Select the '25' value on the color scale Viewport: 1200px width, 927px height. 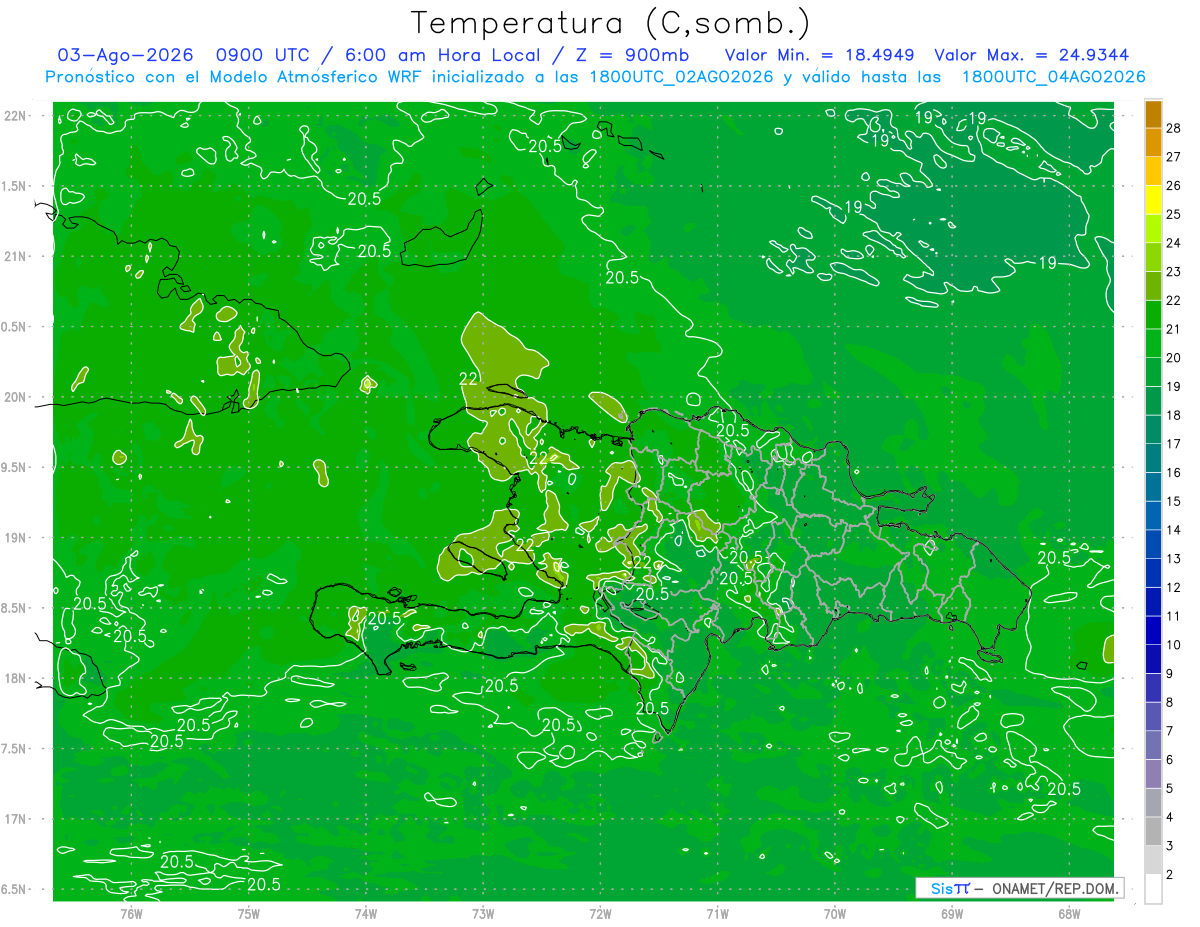pyautogui.click(x=1173, y=214)
